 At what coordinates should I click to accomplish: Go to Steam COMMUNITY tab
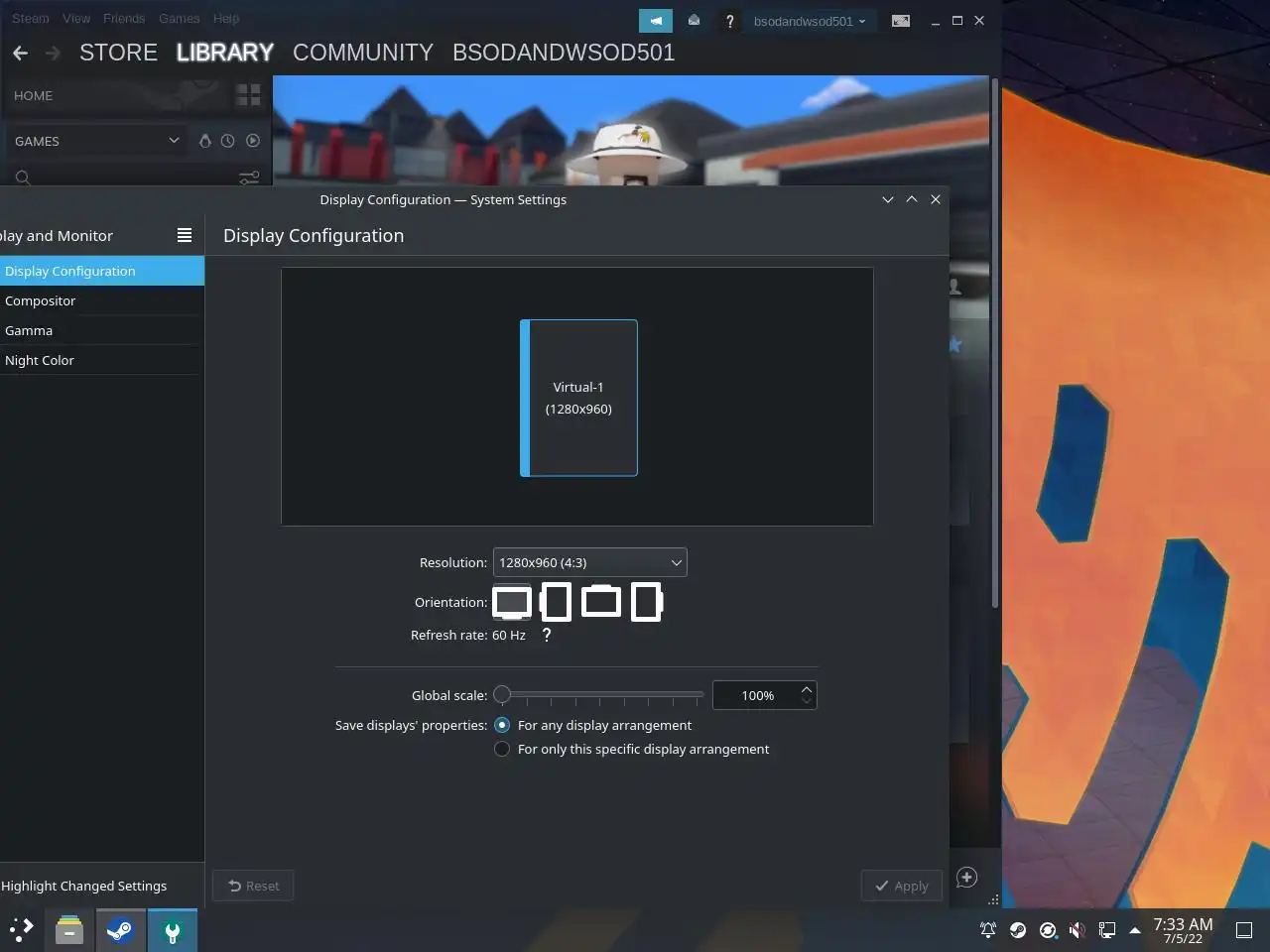pyautogui.click(x=363, y=53)
